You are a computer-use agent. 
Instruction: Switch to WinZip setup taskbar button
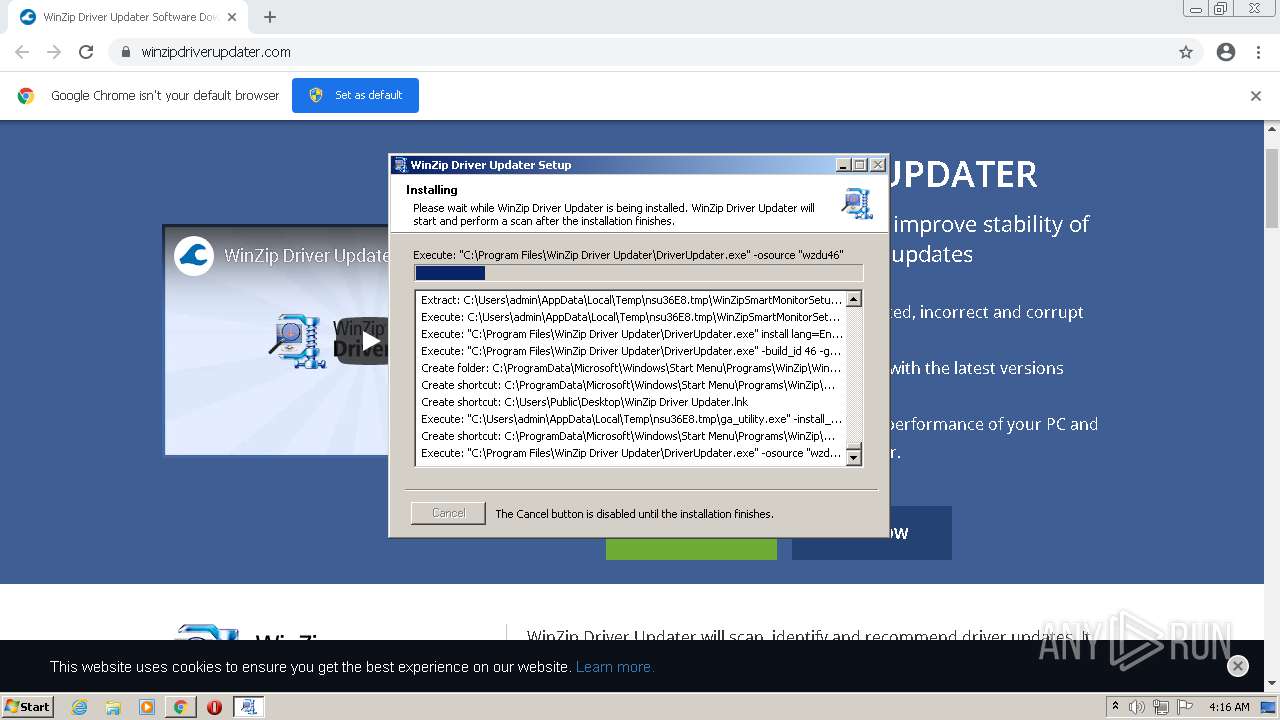click(x=248, y=707)
